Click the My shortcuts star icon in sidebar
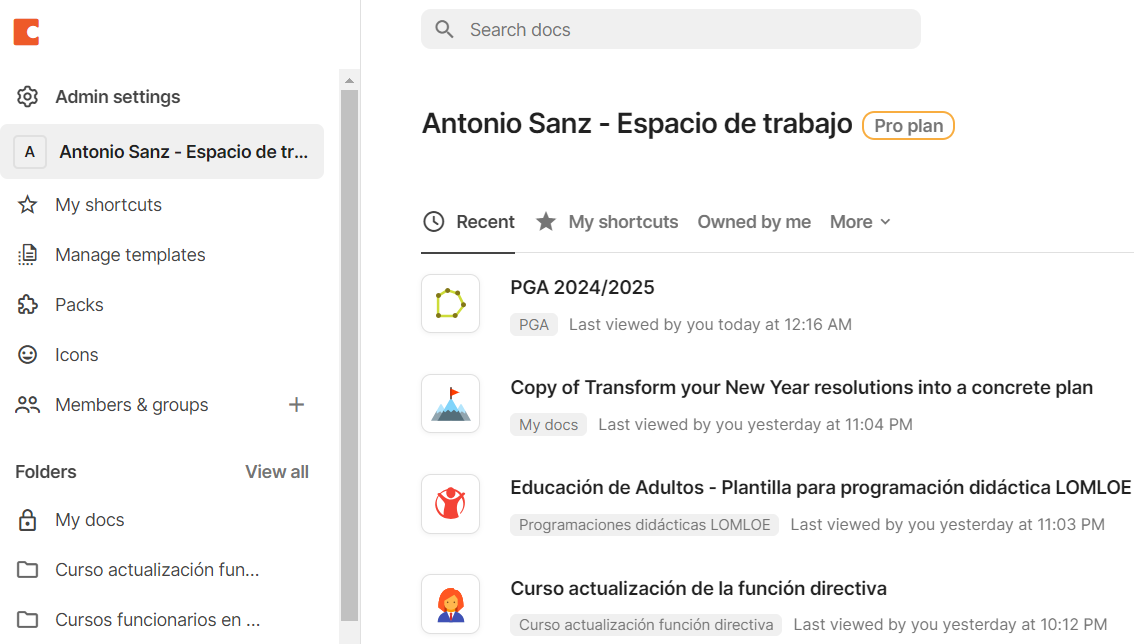The height and width of the screenshot is (644, 1134). pyautogui.click(x=27, y=205)
